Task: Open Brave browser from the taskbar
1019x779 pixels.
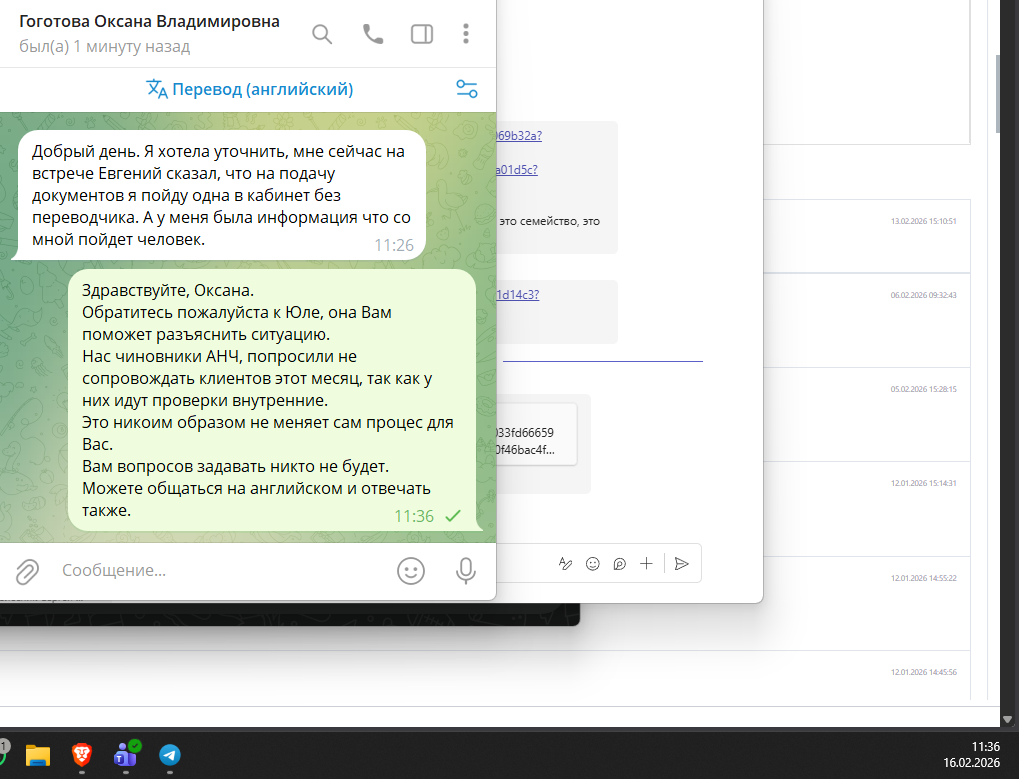Action: (x=82, y=756)
